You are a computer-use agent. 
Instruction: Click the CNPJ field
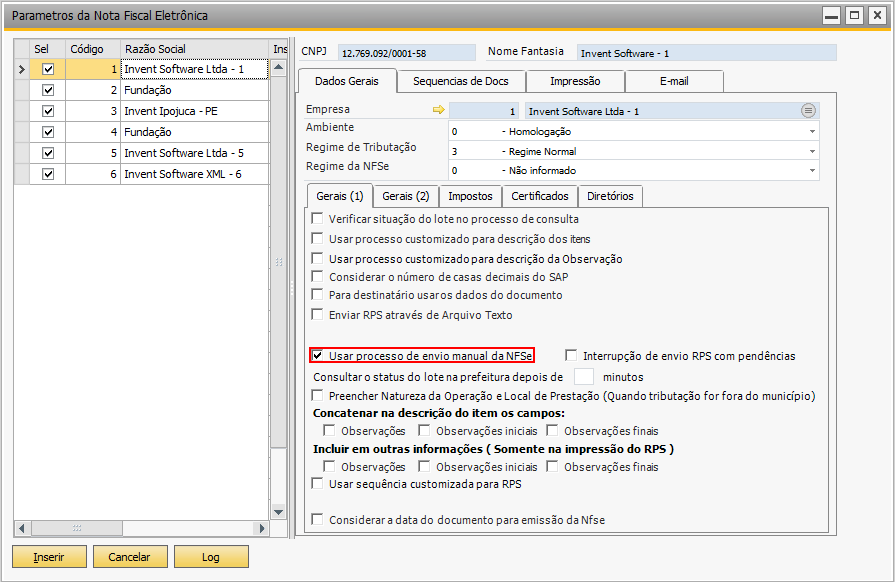pyautogui.click(x=406, y=53)
